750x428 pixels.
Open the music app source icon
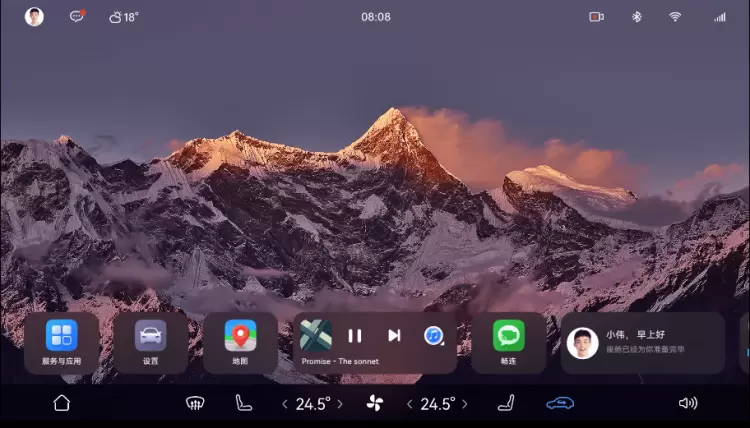click(434, 336)
